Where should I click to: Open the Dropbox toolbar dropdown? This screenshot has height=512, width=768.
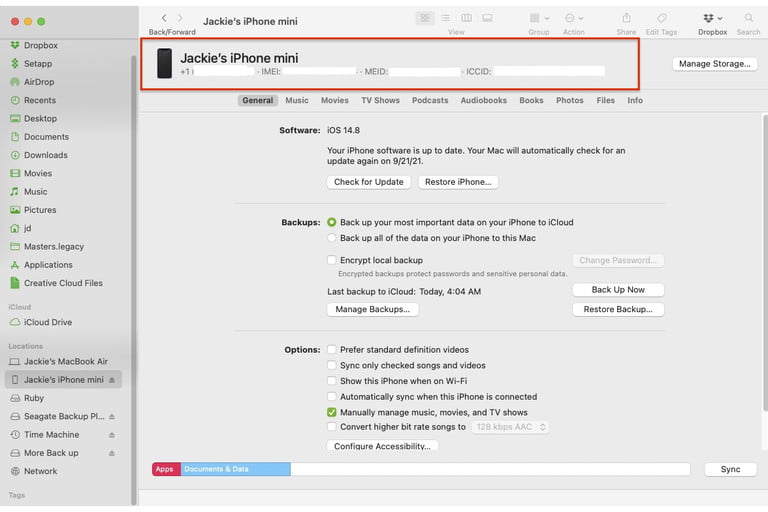click(x=713, y=18)
